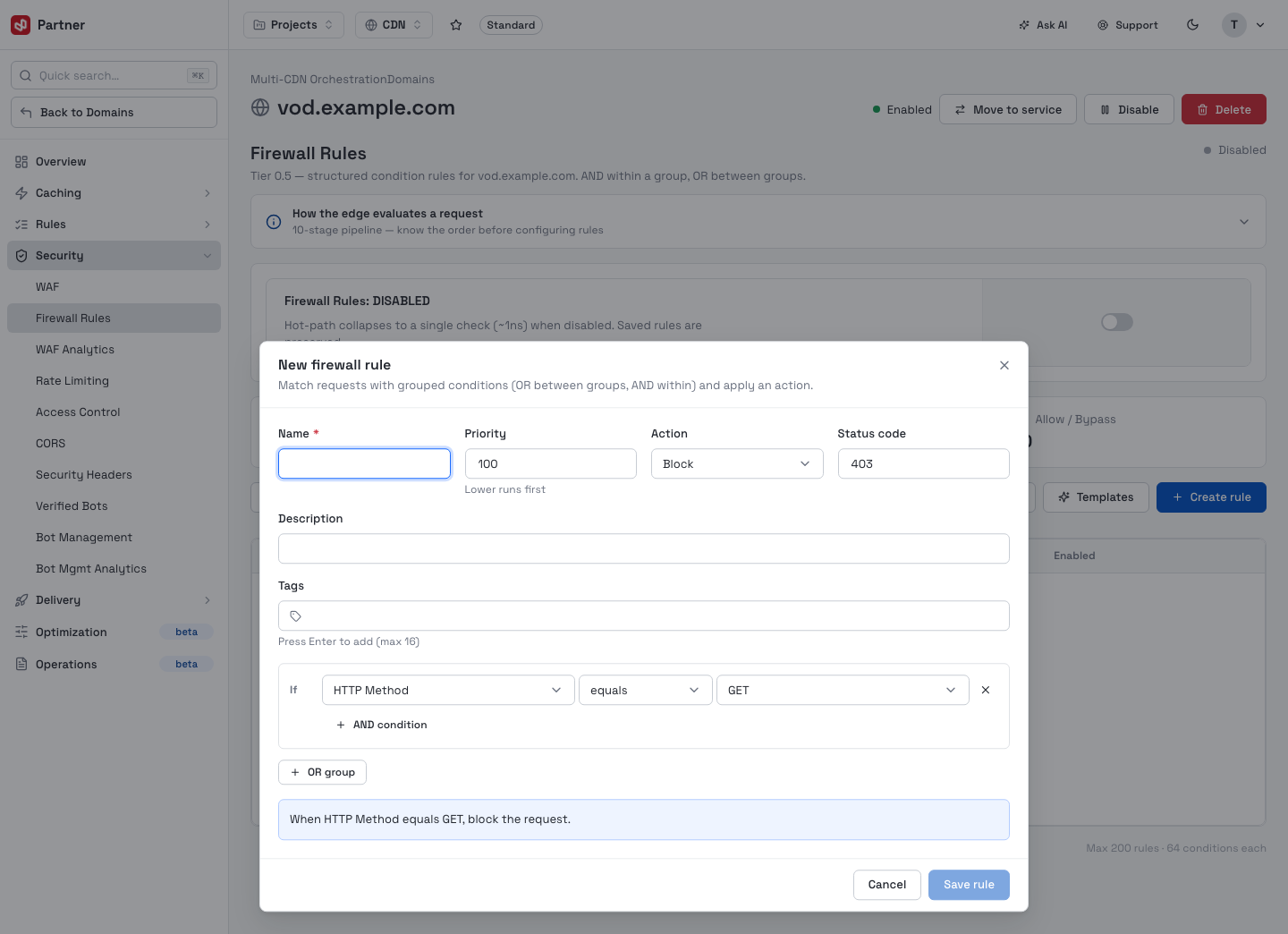
Task: Add an OR group
Action: [x=322, y=772]
